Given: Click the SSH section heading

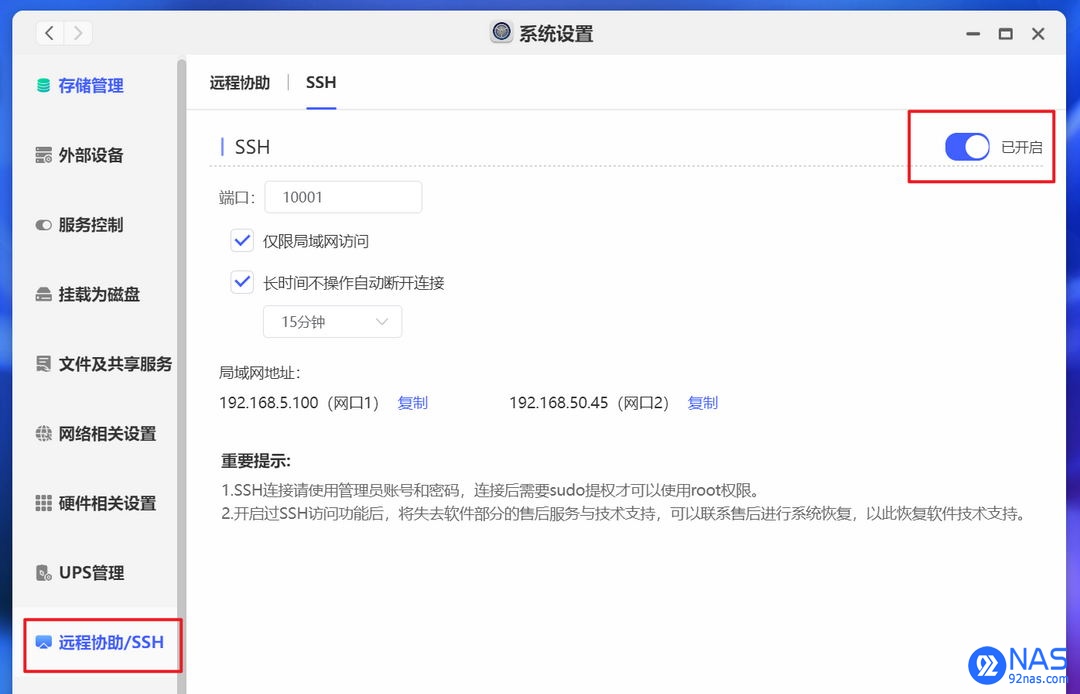Looking at the screenshot, I should pyautogui.click(x=252, y=147).
